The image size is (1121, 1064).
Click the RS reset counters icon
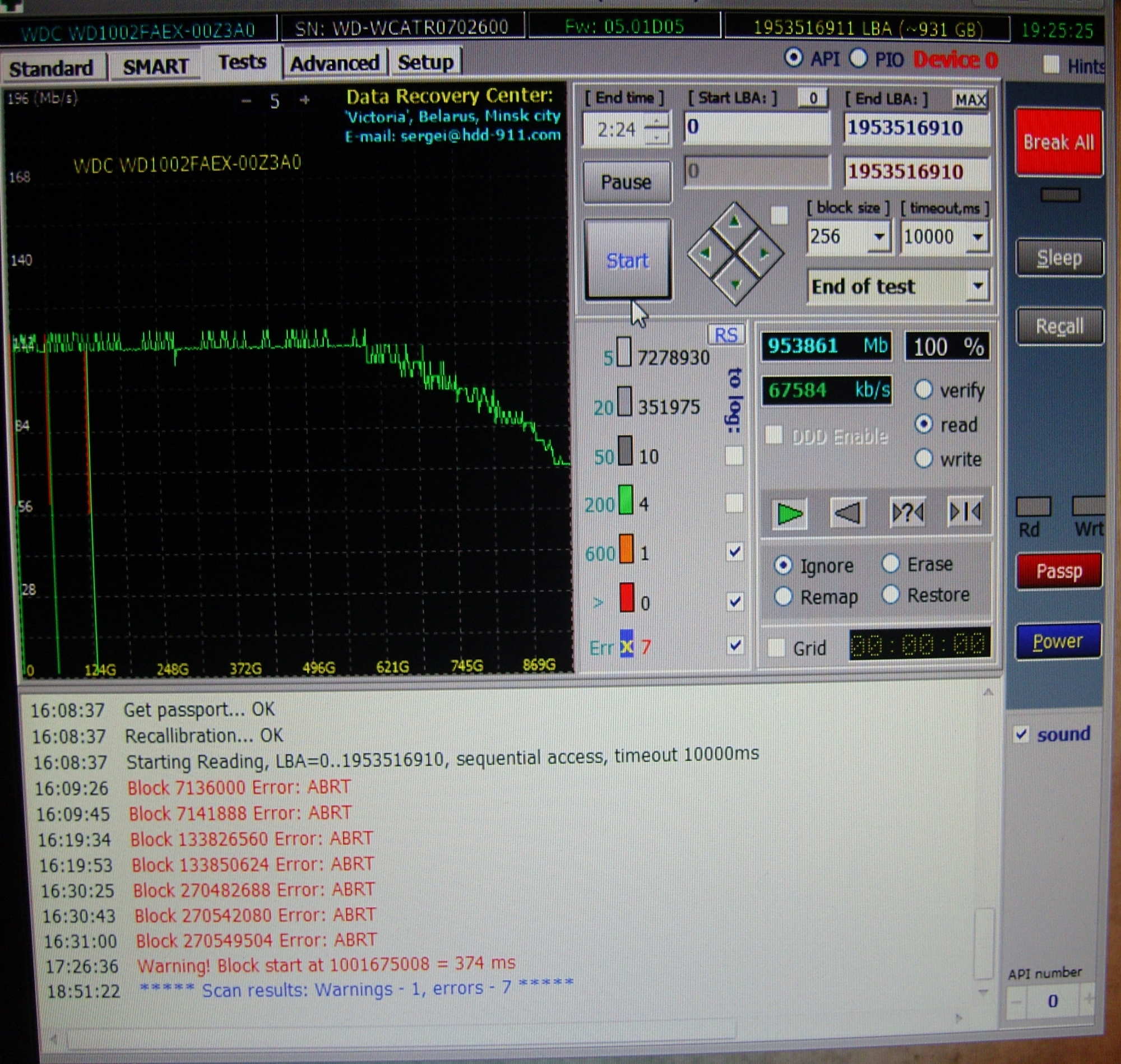[726, 335]
